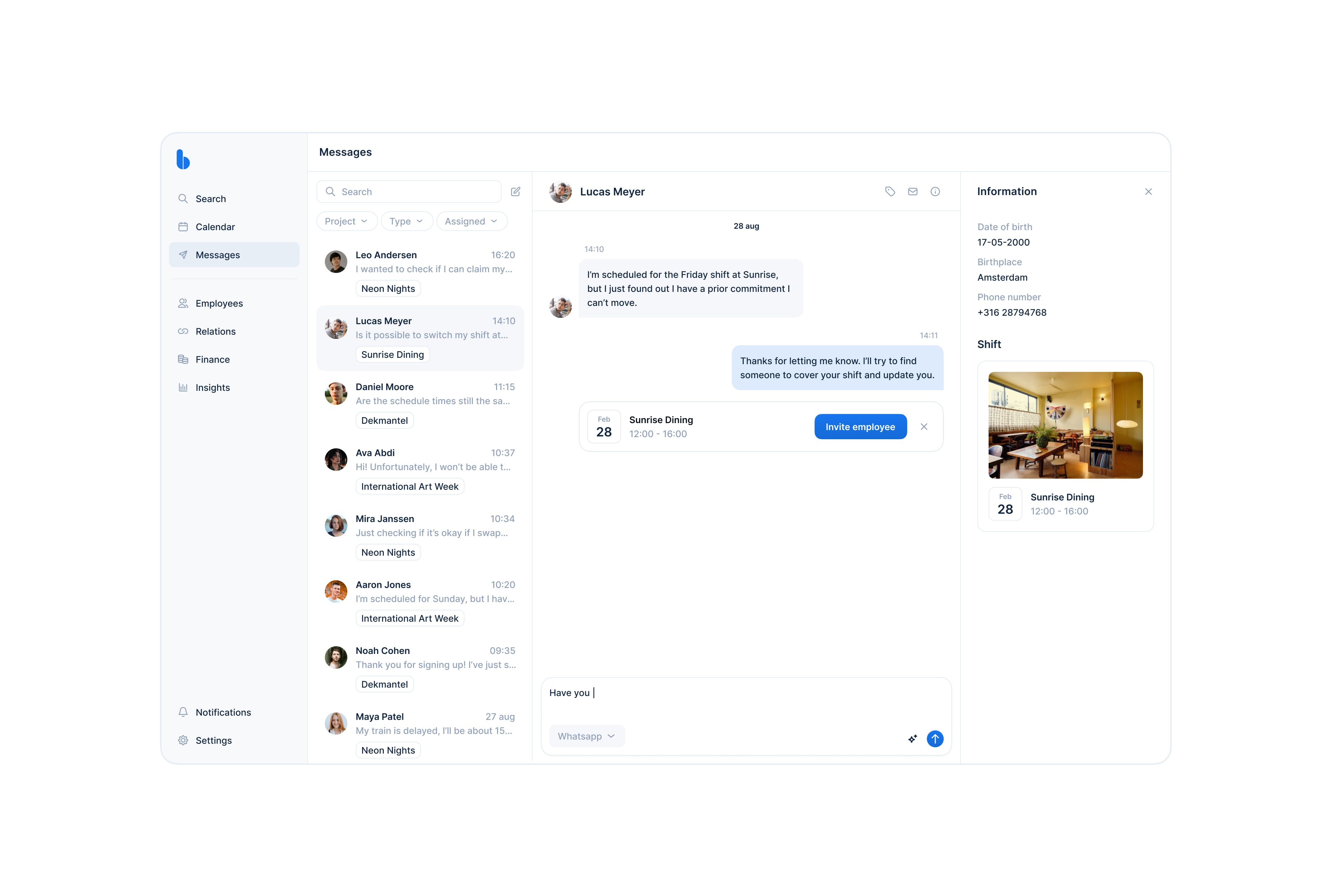Click the envelope icon in chat header
This screenshot has width=1331, height=896.
pos(913,192)
